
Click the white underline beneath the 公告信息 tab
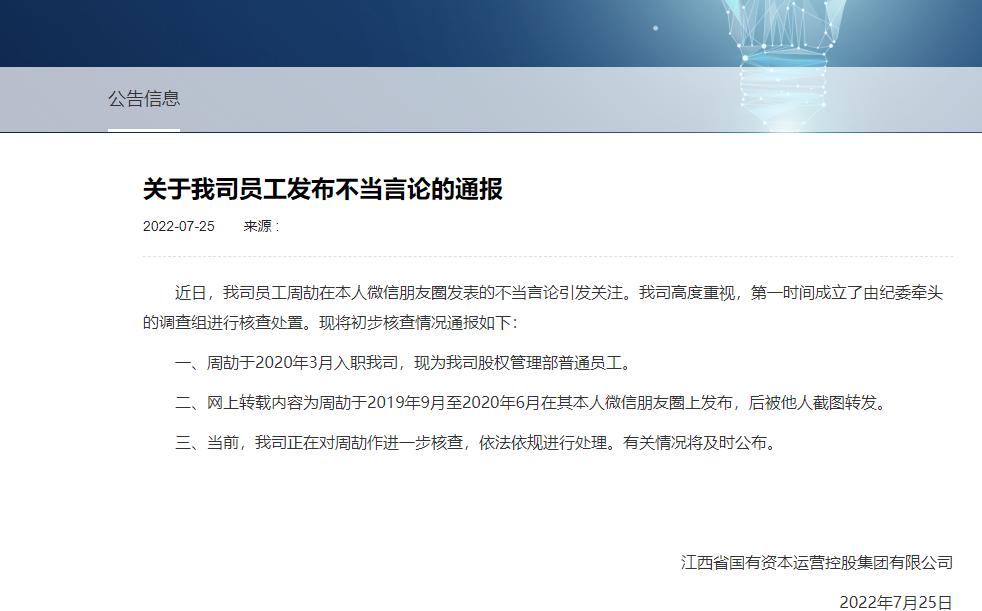pyautogui.click(x=144, y=130)
